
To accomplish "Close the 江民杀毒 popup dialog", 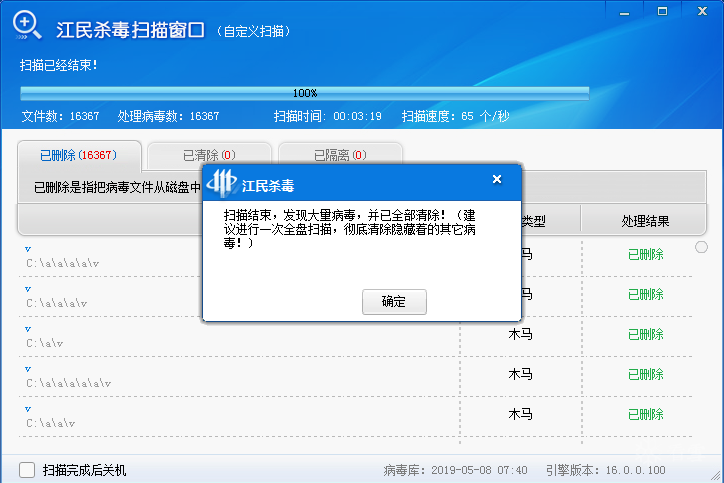I will [497, 179].
